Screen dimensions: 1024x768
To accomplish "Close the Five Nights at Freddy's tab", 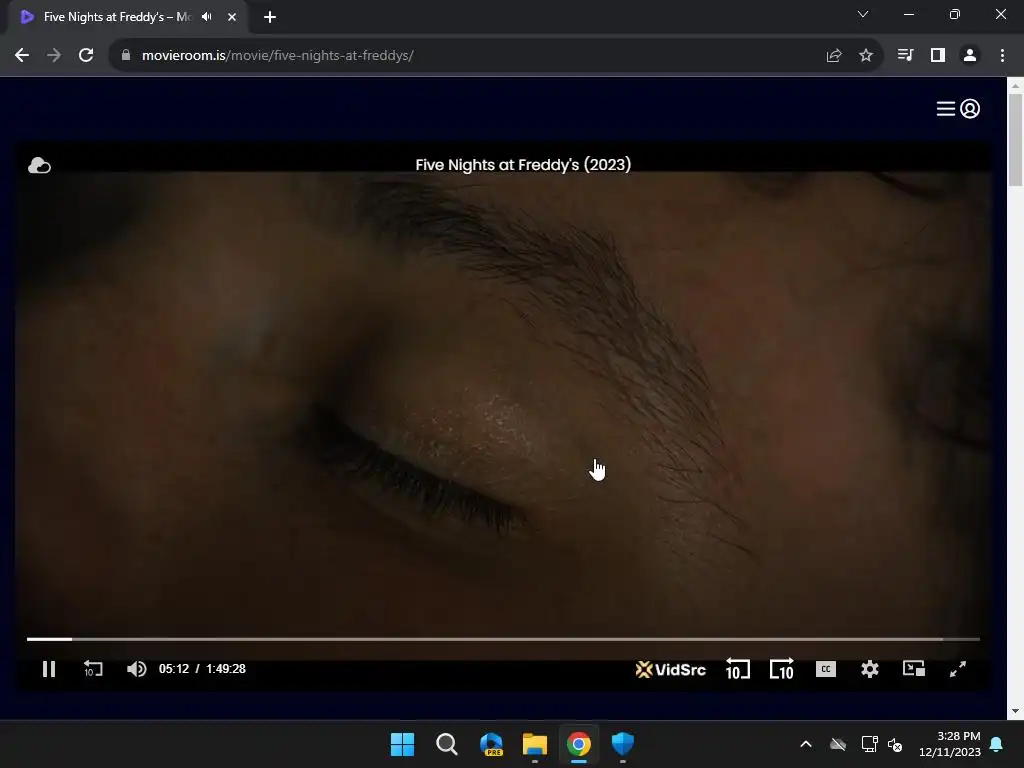I will tap(232, 17).
